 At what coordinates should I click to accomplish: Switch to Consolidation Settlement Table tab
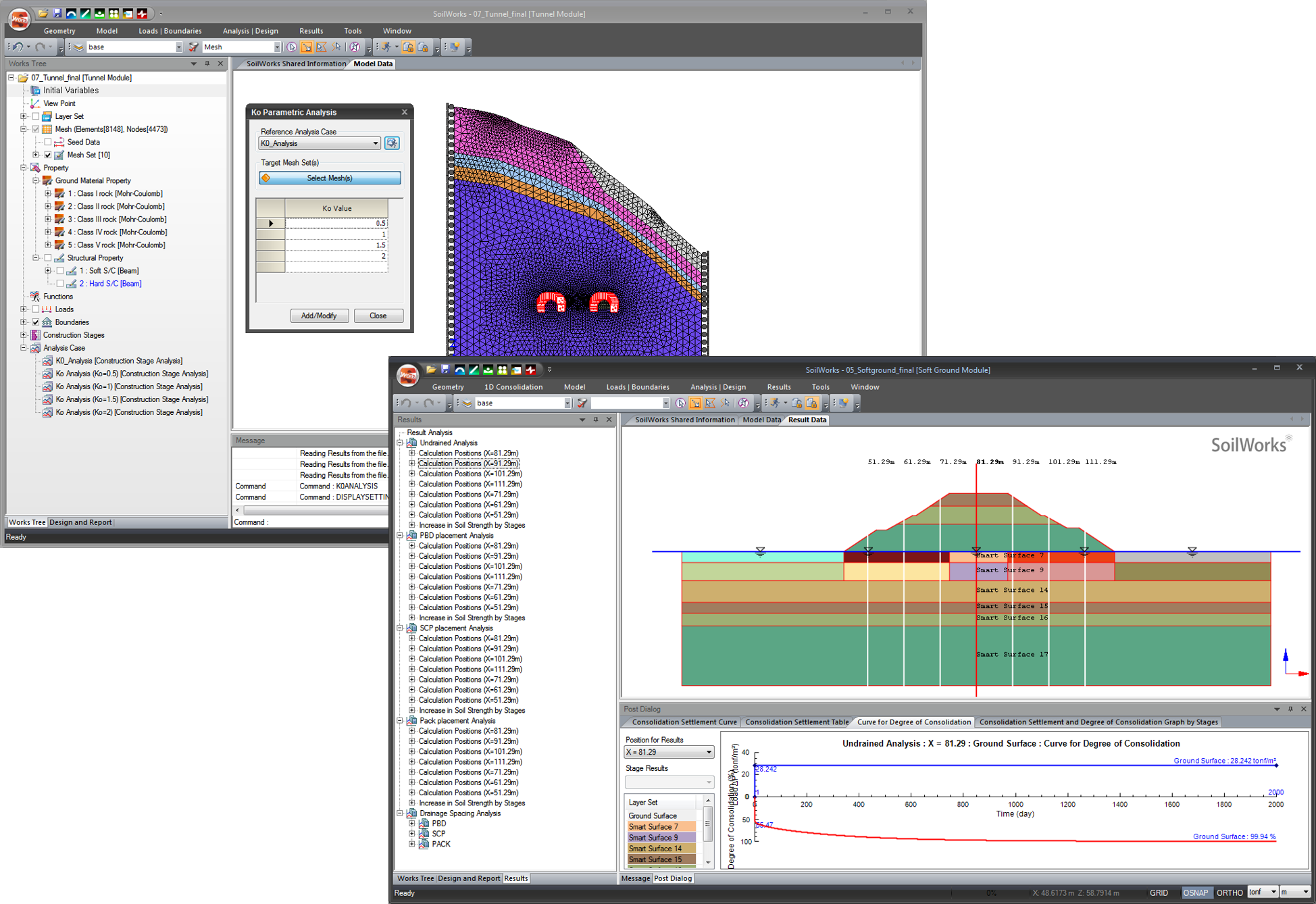pos(796,722)
